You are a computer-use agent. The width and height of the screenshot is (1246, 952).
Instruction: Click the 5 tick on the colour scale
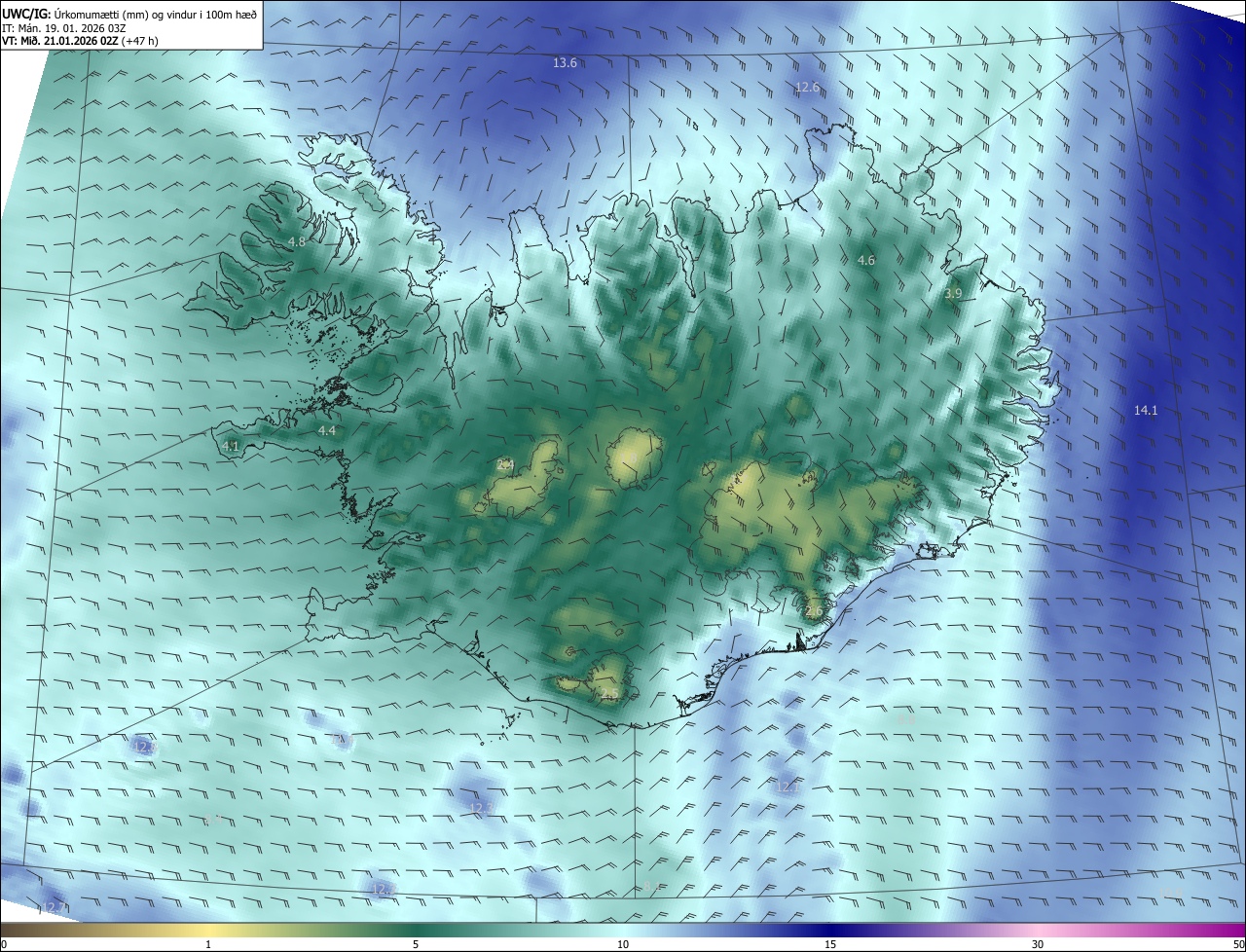(416, 945)
